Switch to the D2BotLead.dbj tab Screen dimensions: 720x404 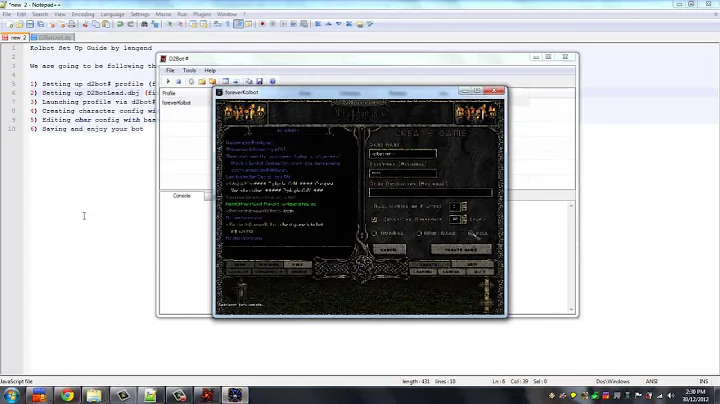[x=51, y=37]
